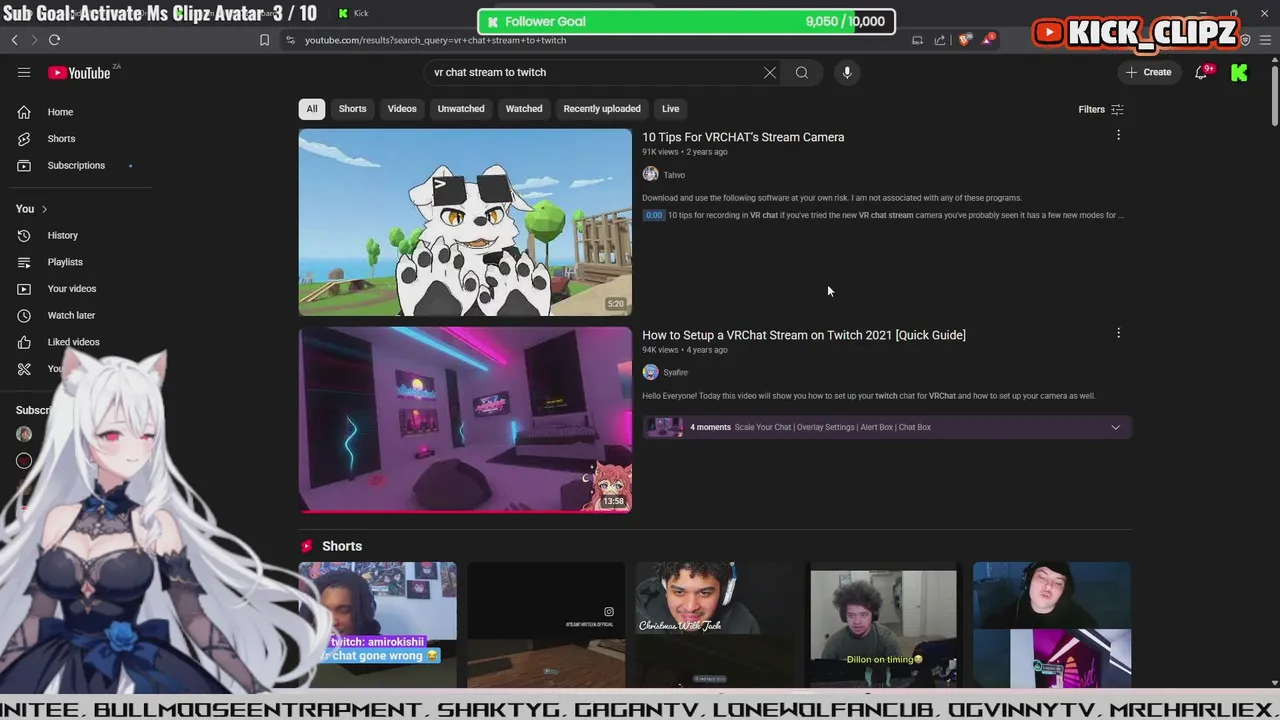The image size is (1280, 720).
Task: Open the green K account avatar
Action: click(1239, 72)
